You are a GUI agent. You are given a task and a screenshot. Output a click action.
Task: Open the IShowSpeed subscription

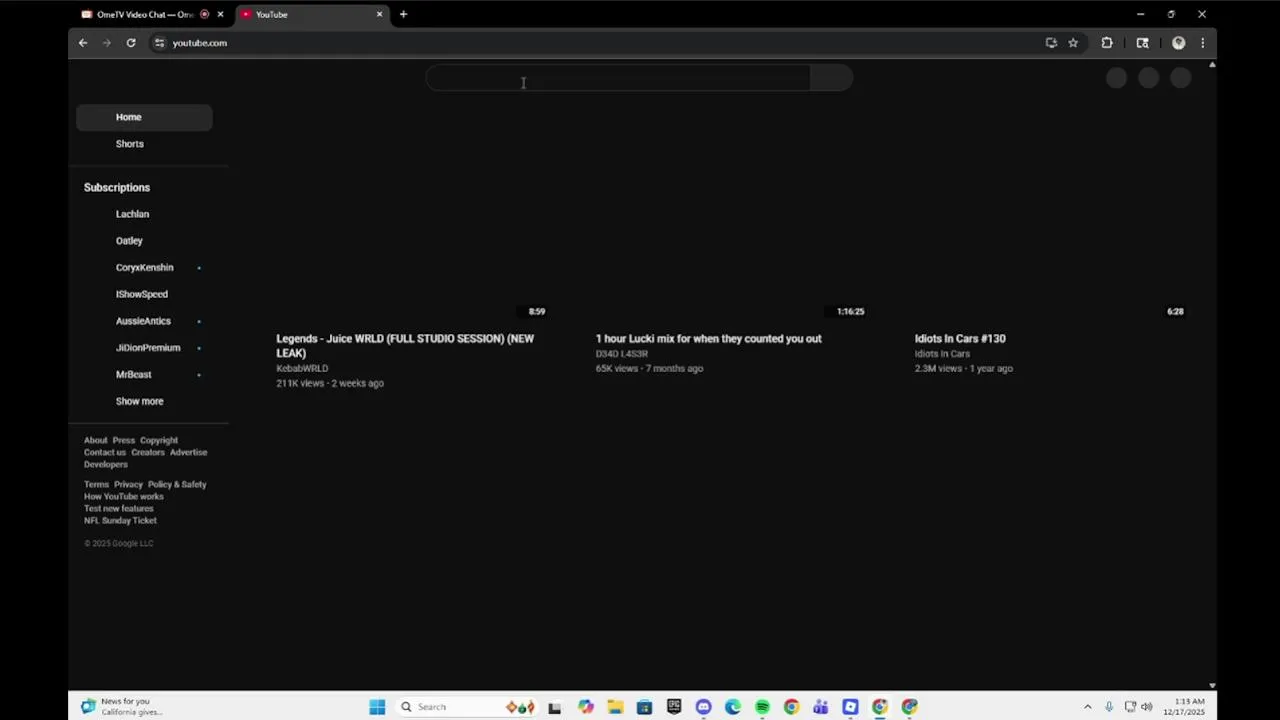click(144, 294)
